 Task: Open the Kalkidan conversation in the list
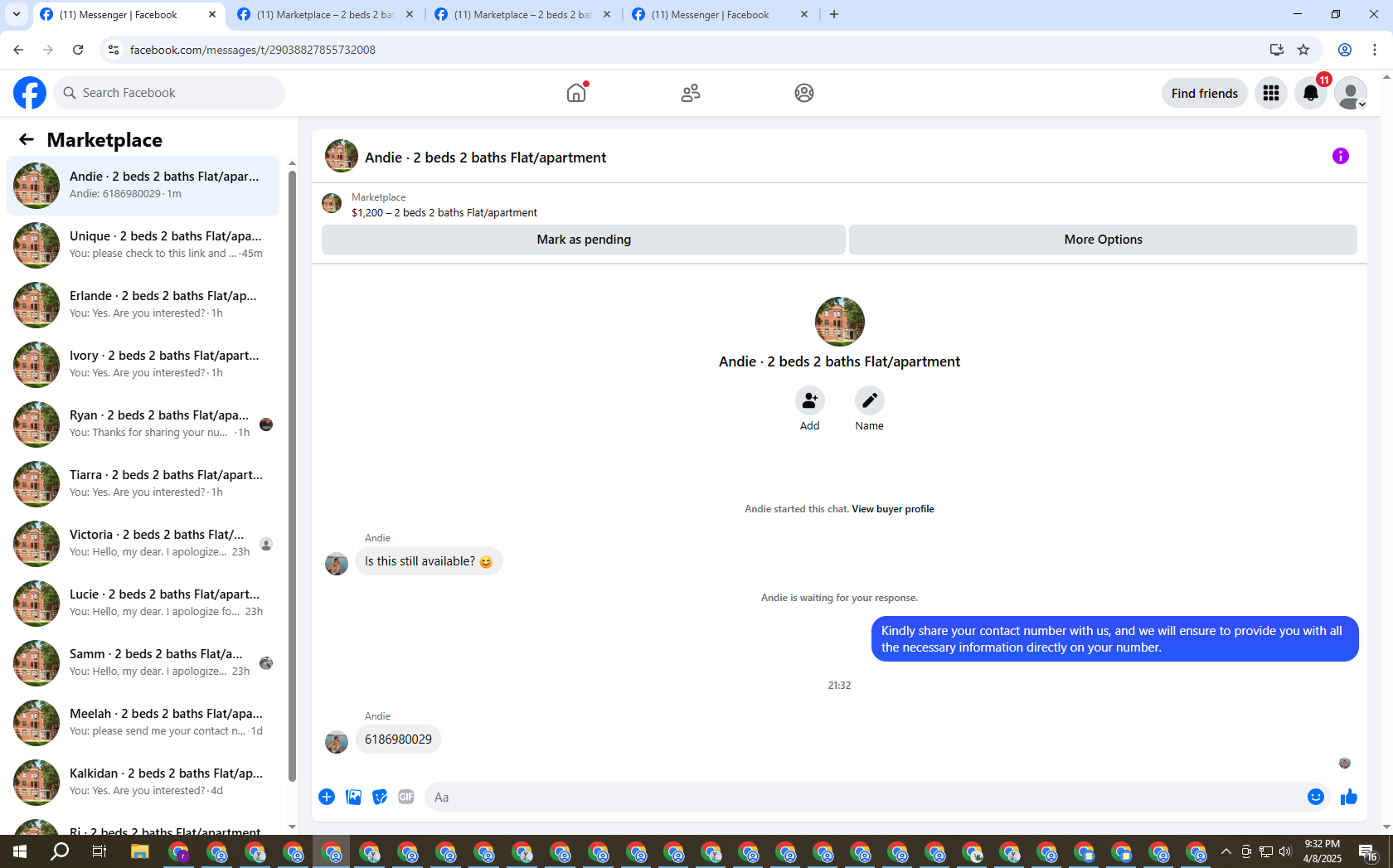point(143,782)
